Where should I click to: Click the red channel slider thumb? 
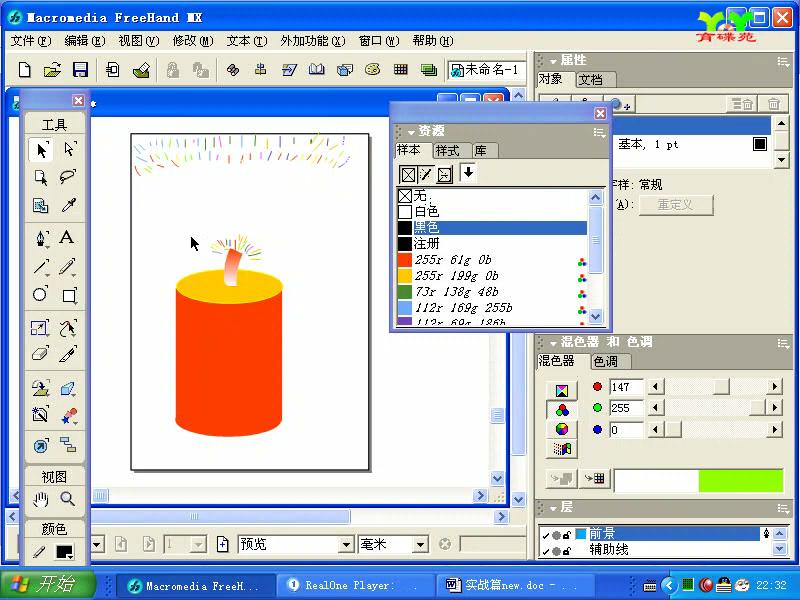[721, 386]
